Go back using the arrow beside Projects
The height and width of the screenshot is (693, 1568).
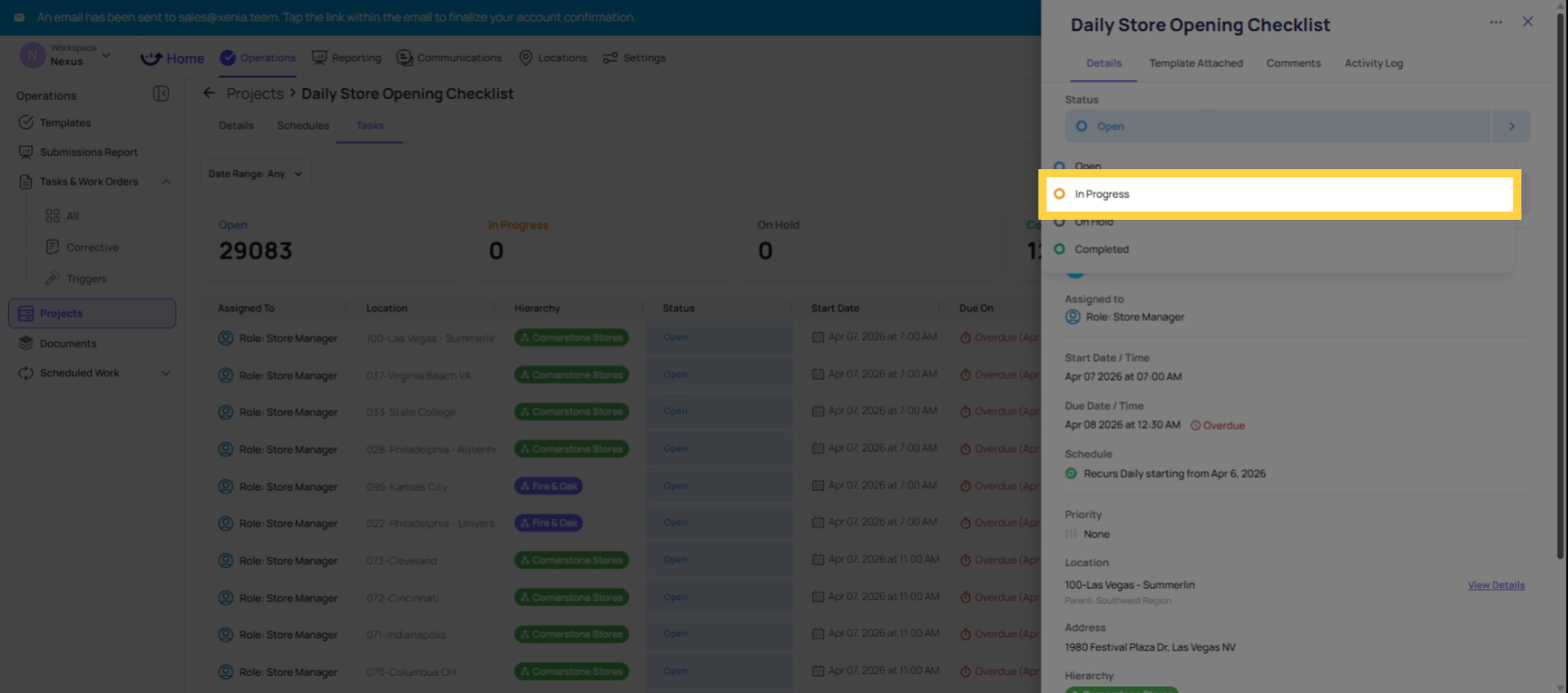209,93
